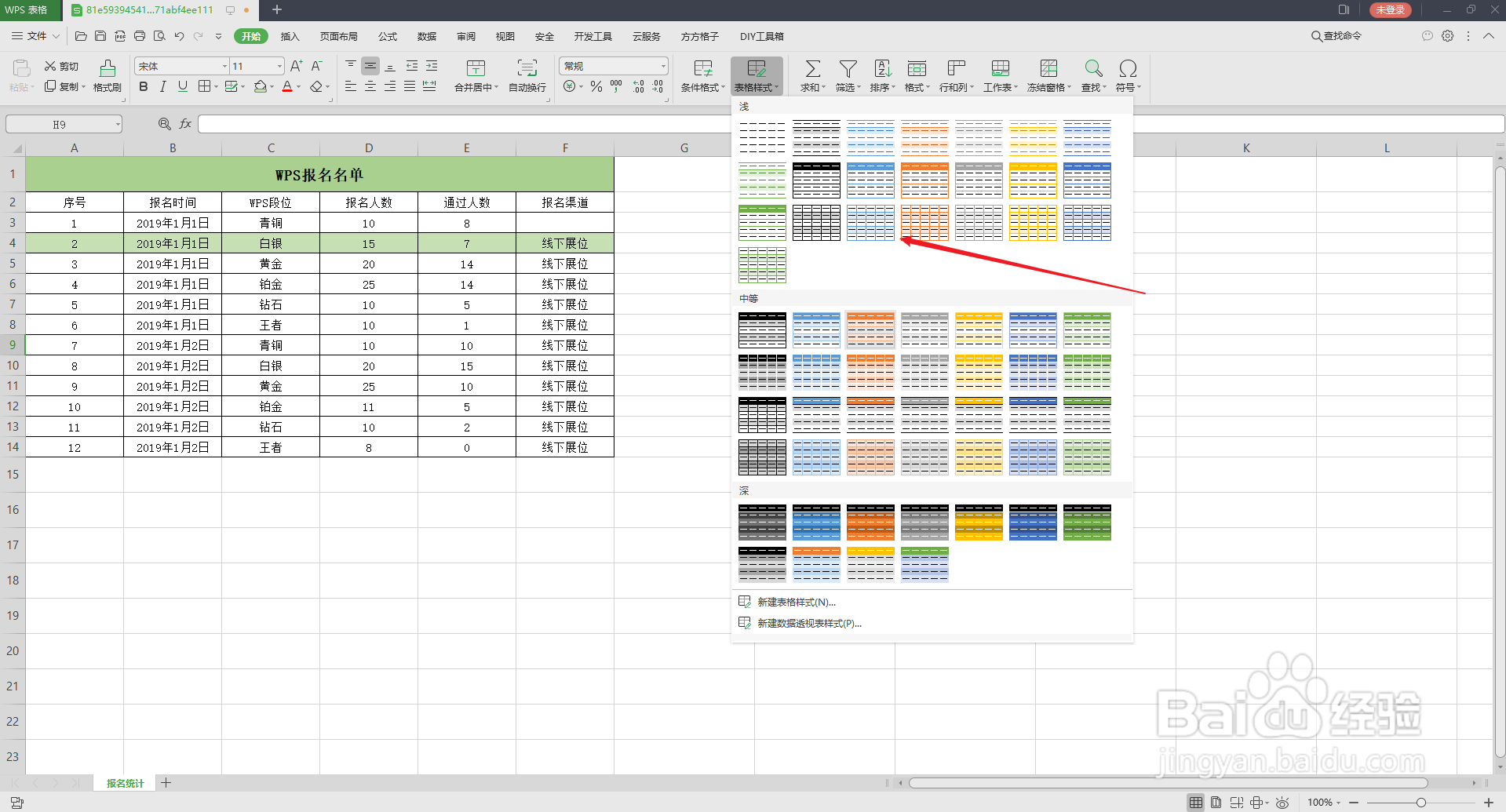Open the Formulas (公式) tab
Screen dimensions: 1506x812
(x=388, y=36)
